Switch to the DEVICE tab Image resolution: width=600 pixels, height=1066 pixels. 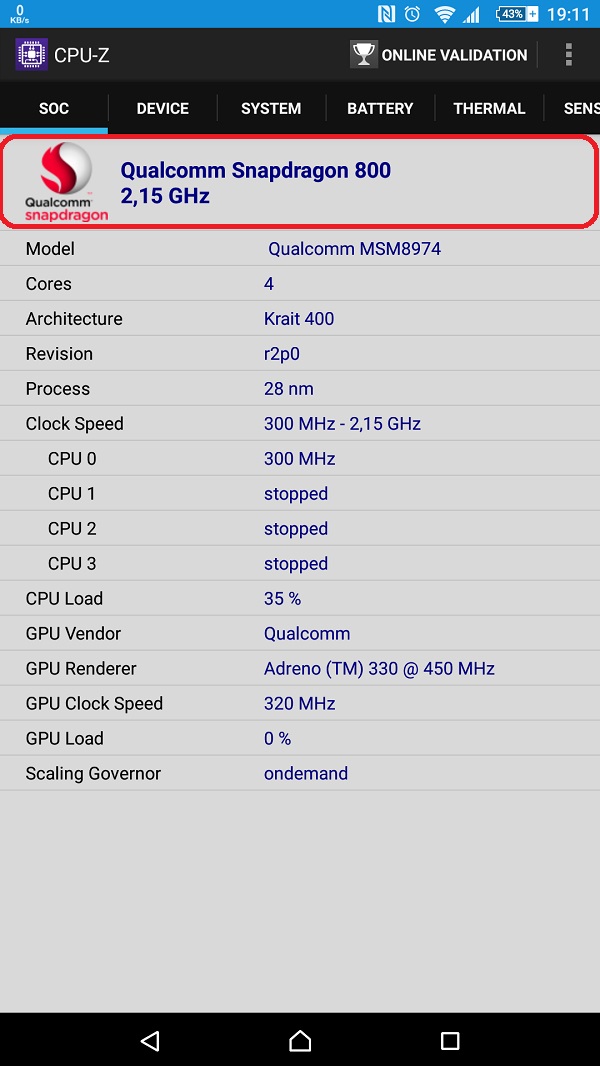(162, 108)
